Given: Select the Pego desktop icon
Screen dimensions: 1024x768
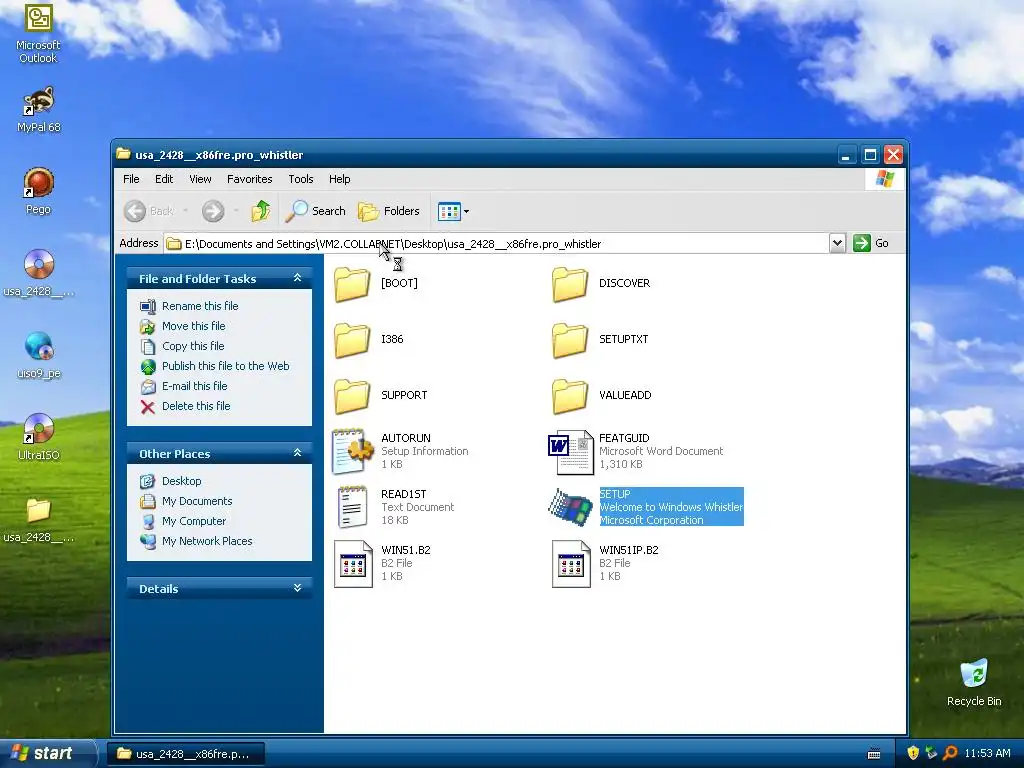Looking at the screenshot, I should click(39, 183).
